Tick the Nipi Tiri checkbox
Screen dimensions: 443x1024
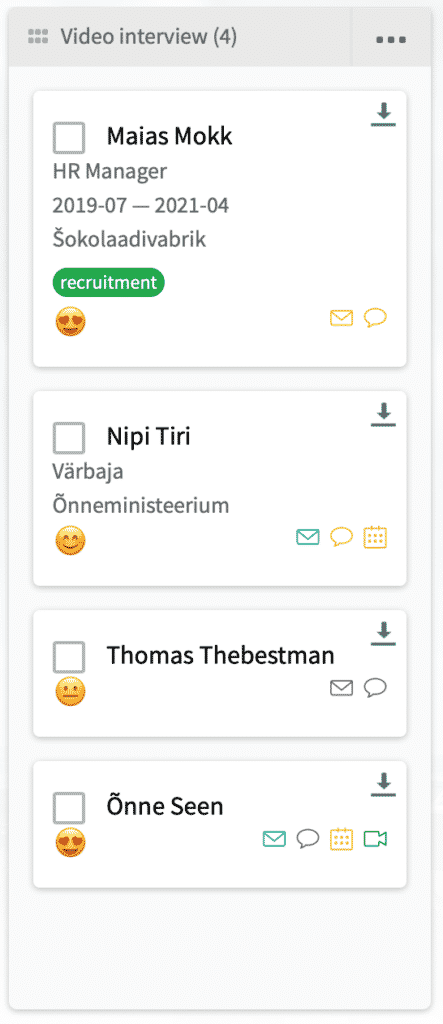(x=69, y=437)
